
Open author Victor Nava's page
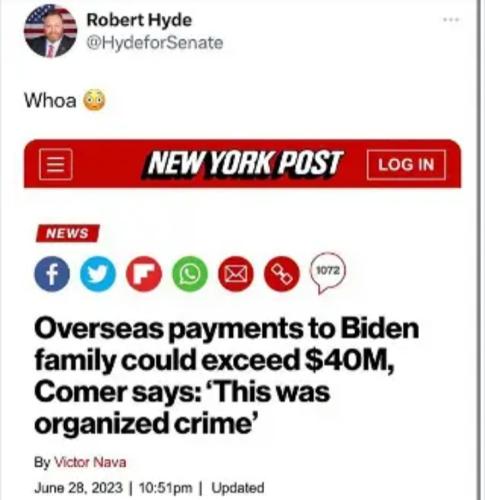click(90, 462)
